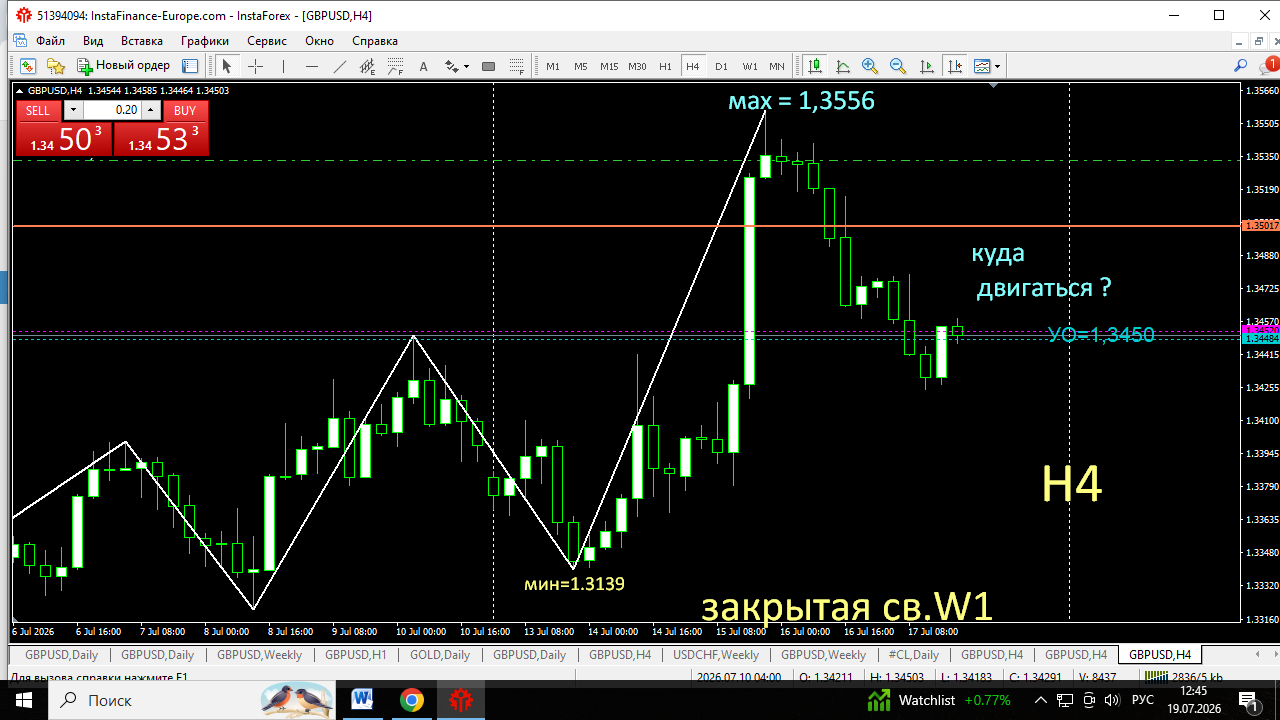The width and height of the screenshot is (1280, 720).
Task: Switch chart to line chart view
Action: pos(843,66)
